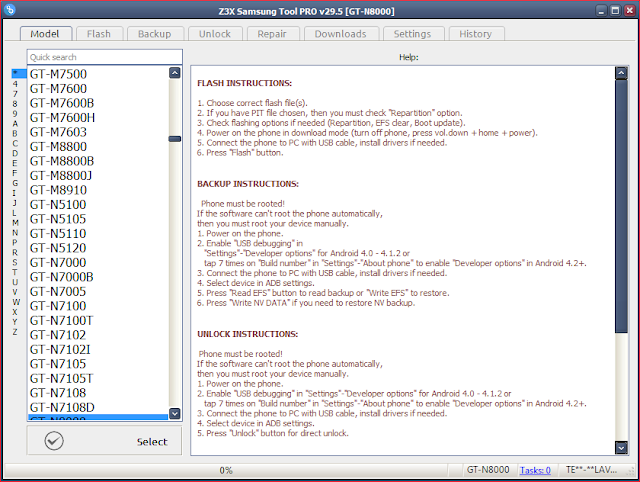
Task: Click model list scroll-up arrow
Action: click(x=175, y=73)
